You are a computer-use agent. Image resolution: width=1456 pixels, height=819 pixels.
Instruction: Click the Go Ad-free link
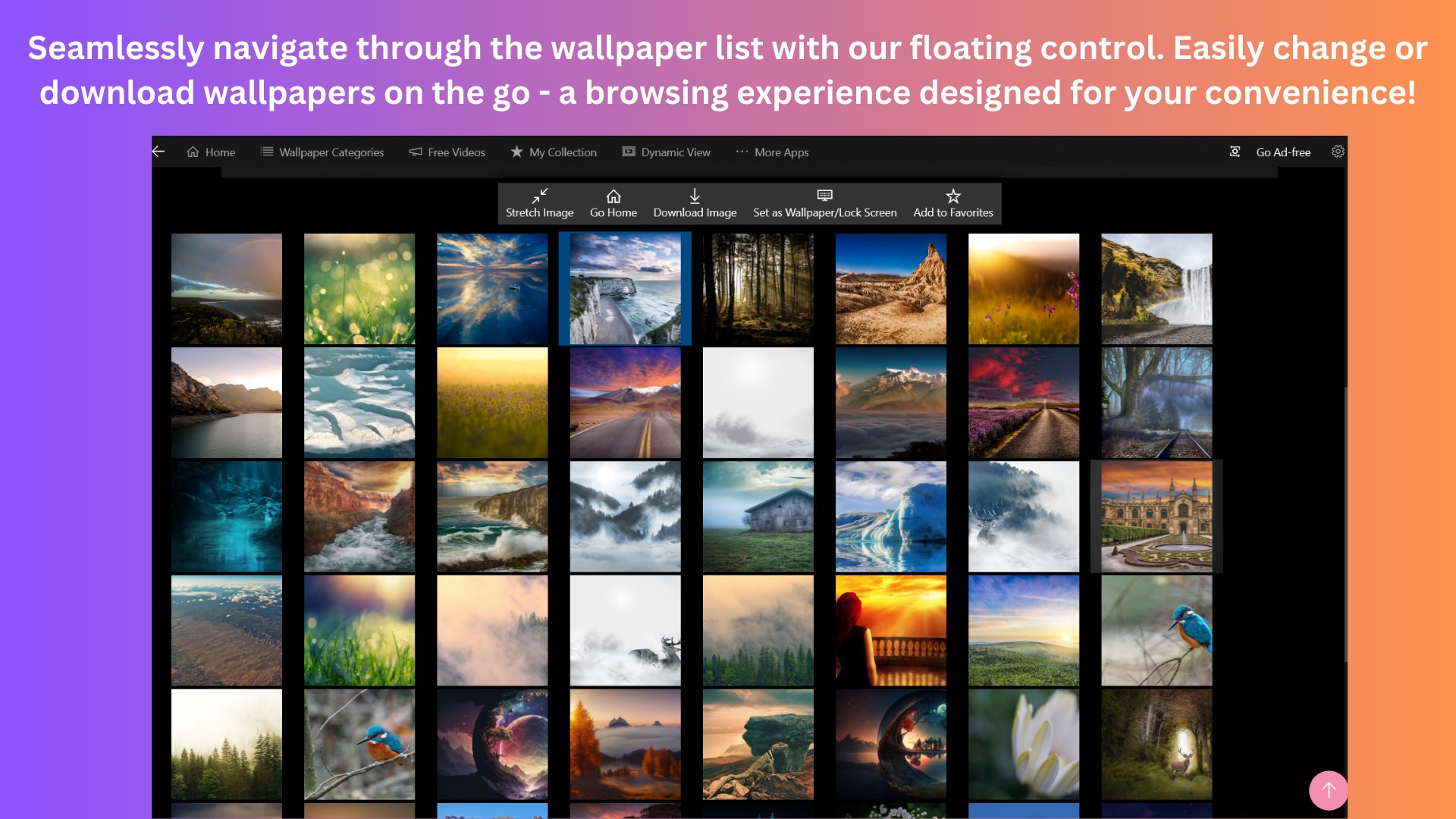pos(1283,152)
